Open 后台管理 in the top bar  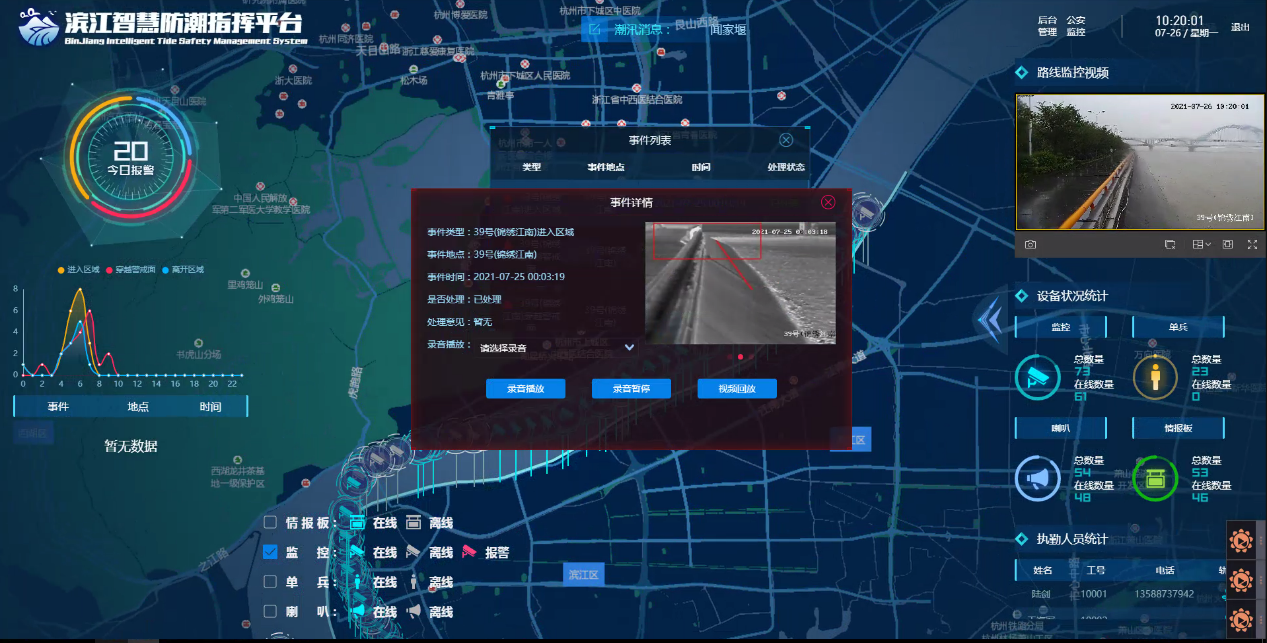[1047, 26]
